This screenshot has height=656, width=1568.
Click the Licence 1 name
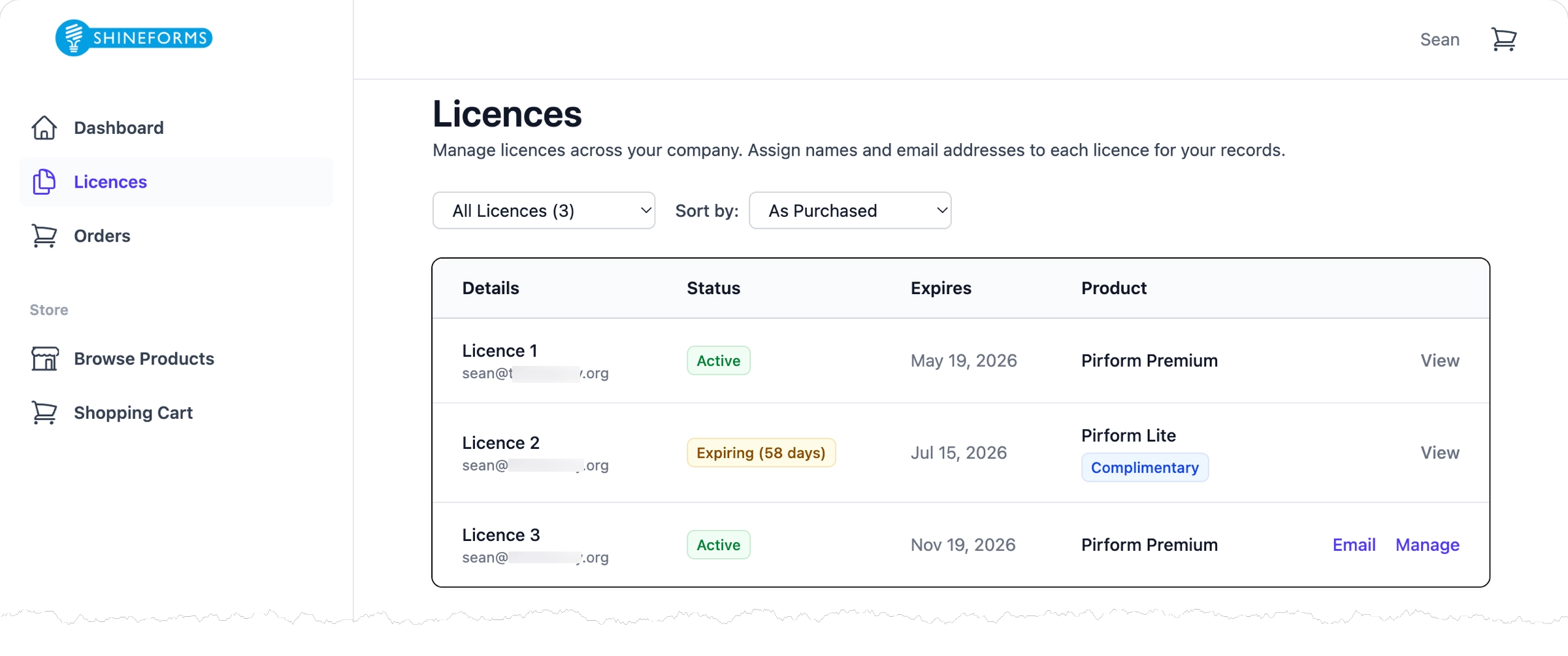point(500,351)
